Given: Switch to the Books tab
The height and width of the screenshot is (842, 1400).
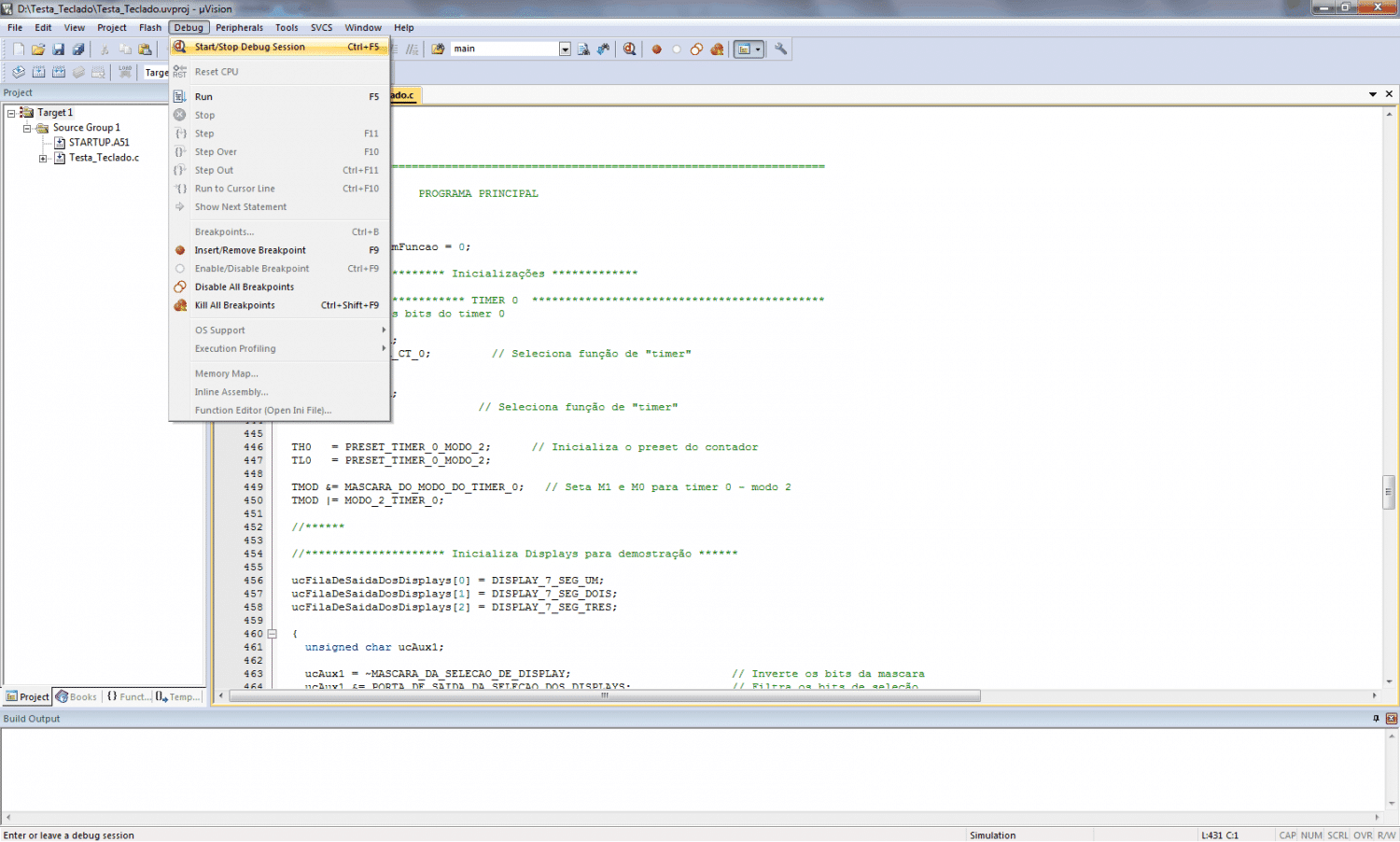Looking at the screenshot, I should (x=77, y=696).
